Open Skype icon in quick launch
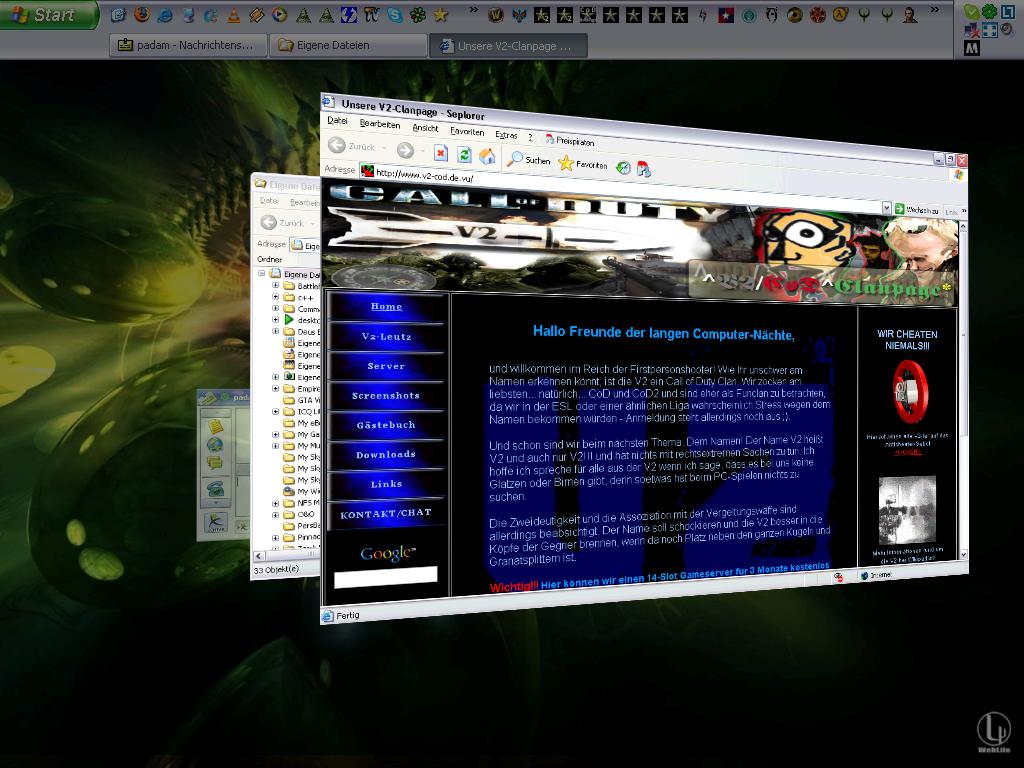Viewport: 1024px width, 768px height. tap(395, 14)
